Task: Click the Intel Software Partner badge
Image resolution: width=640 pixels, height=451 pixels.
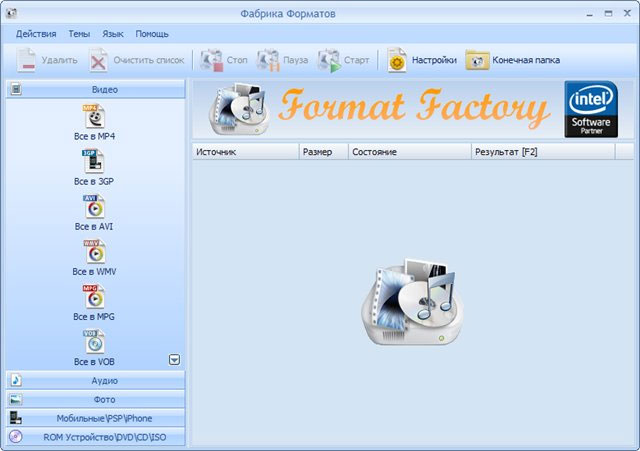Action: (591, 109)
